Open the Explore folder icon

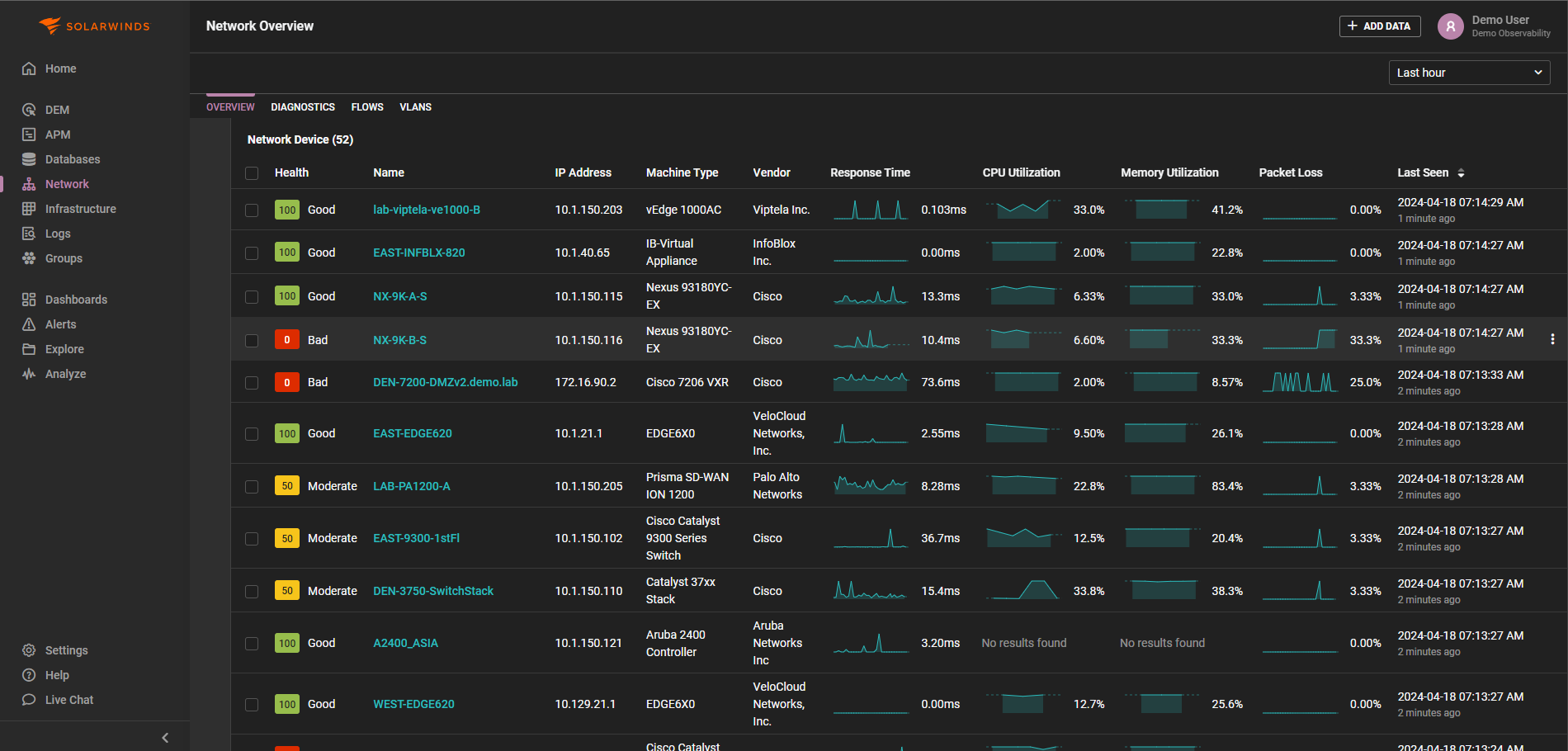[29, 349]
